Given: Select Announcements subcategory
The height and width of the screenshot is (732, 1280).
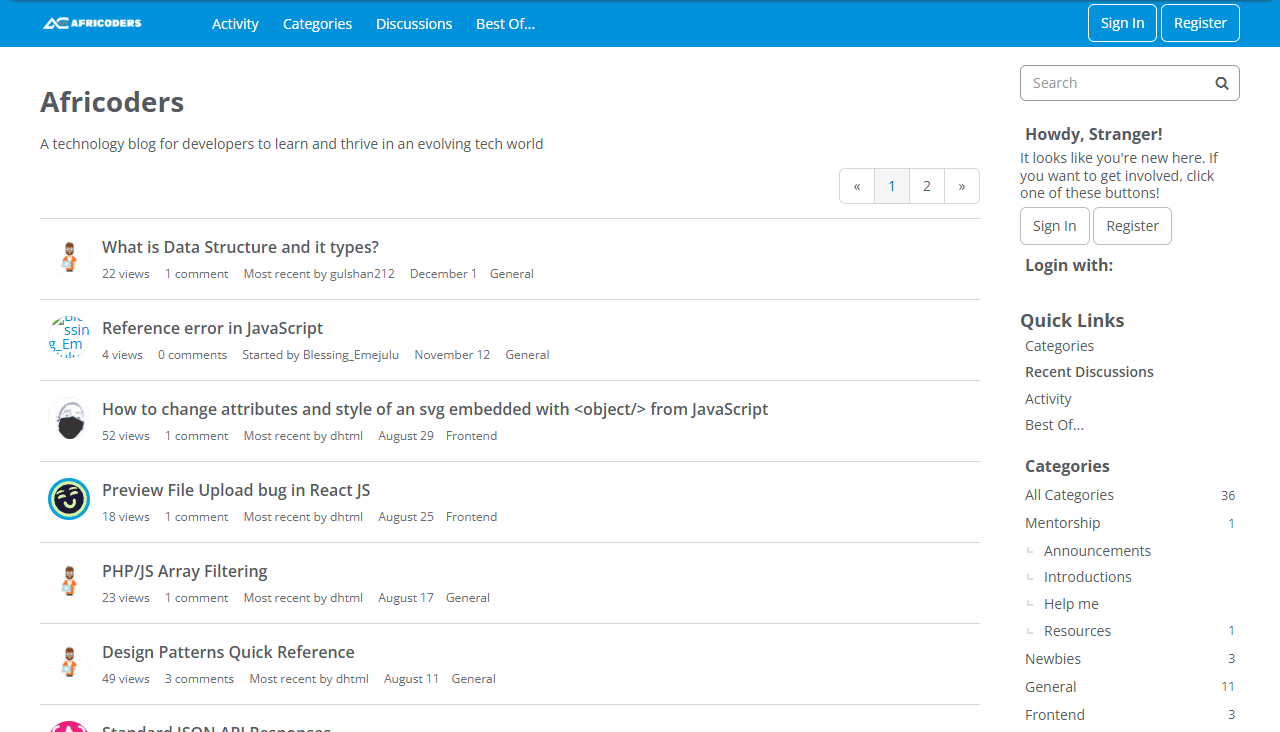Looking at the screenshot, I should click(x=1097, y=551).
